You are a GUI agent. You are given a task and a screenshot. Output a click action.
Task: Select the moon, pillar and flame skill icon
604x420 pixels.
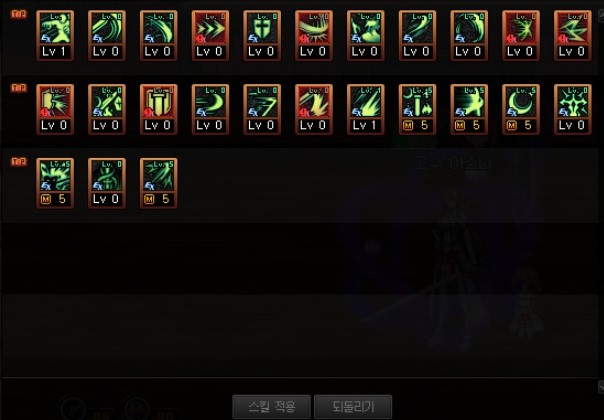click(x=418, y=109)
